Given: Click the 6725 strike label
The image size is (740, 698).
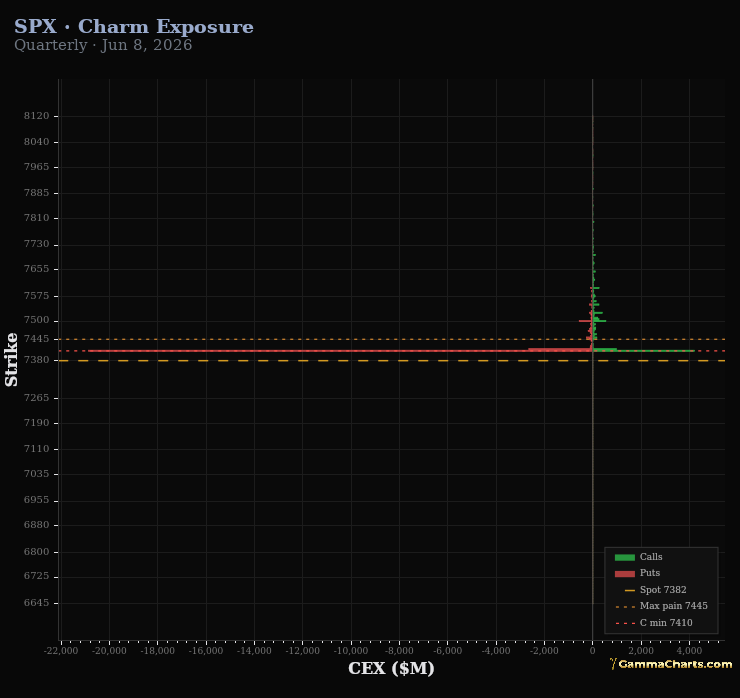Looking at the screenshot, I should tap(37, 577).
